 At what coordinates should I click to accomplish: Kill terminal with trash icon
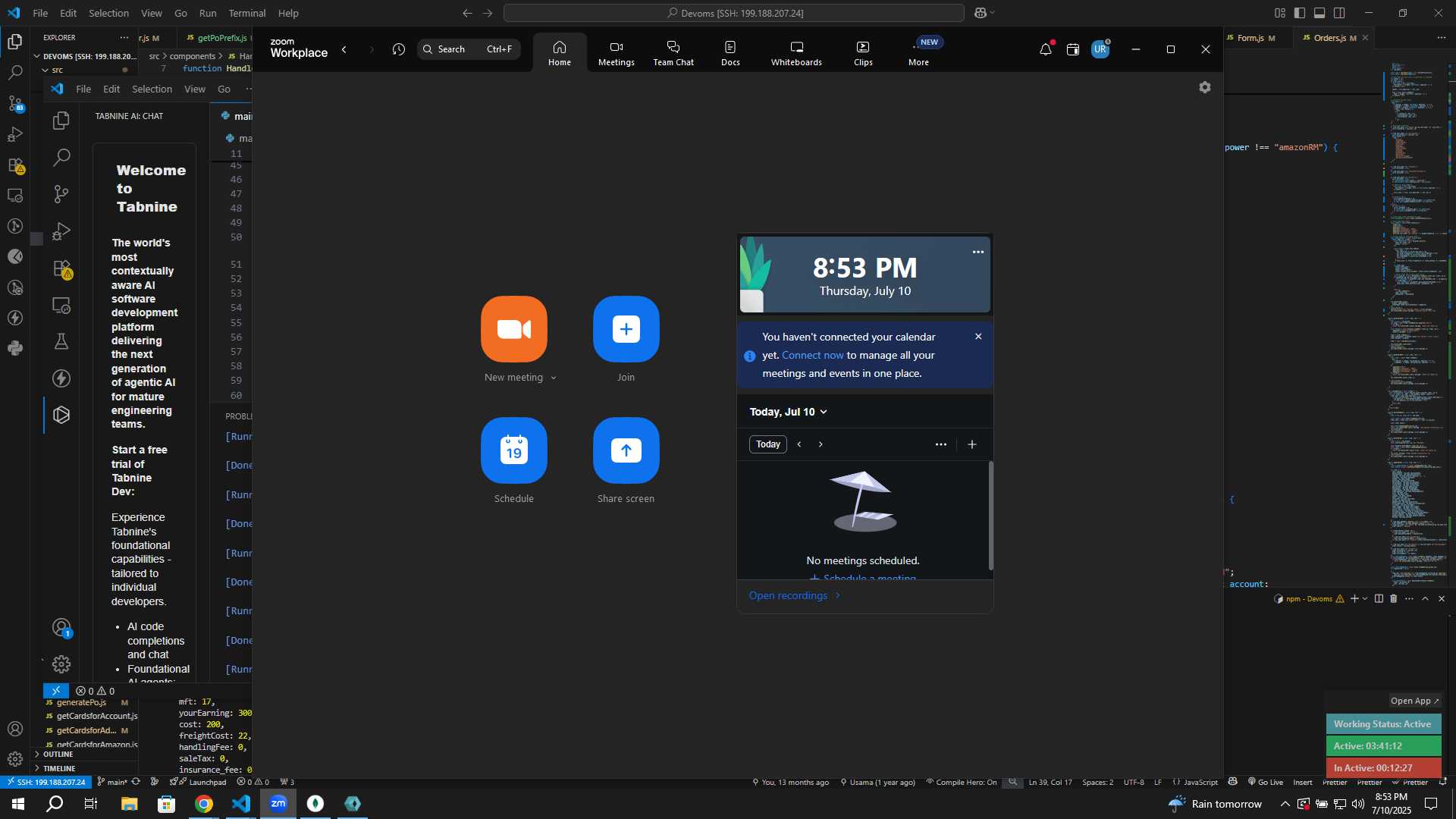click(x=1393, y=598)
